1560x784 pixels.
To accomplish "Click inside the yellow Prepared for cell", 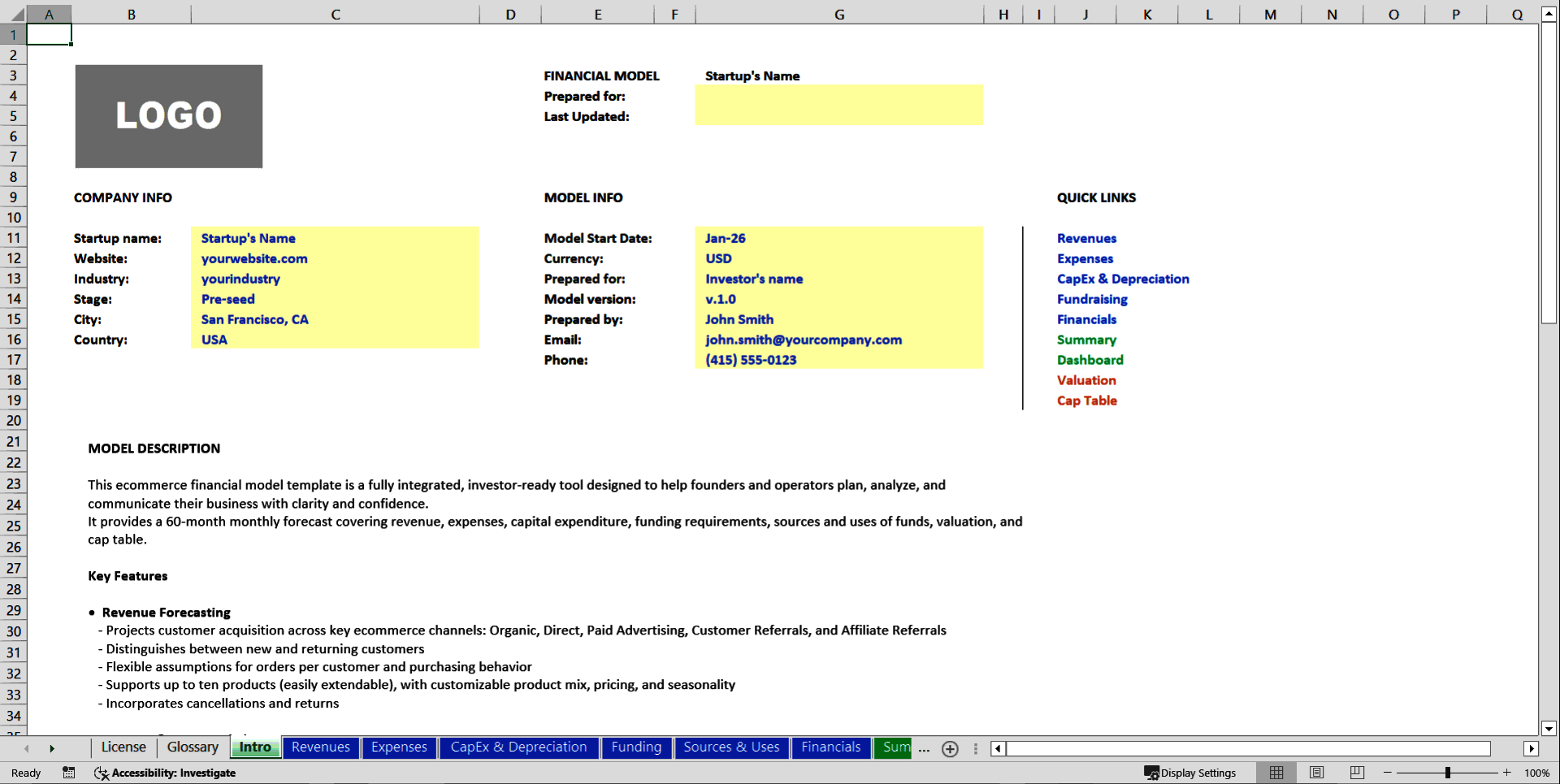I will pyautogui.click(x=838, y=97).
